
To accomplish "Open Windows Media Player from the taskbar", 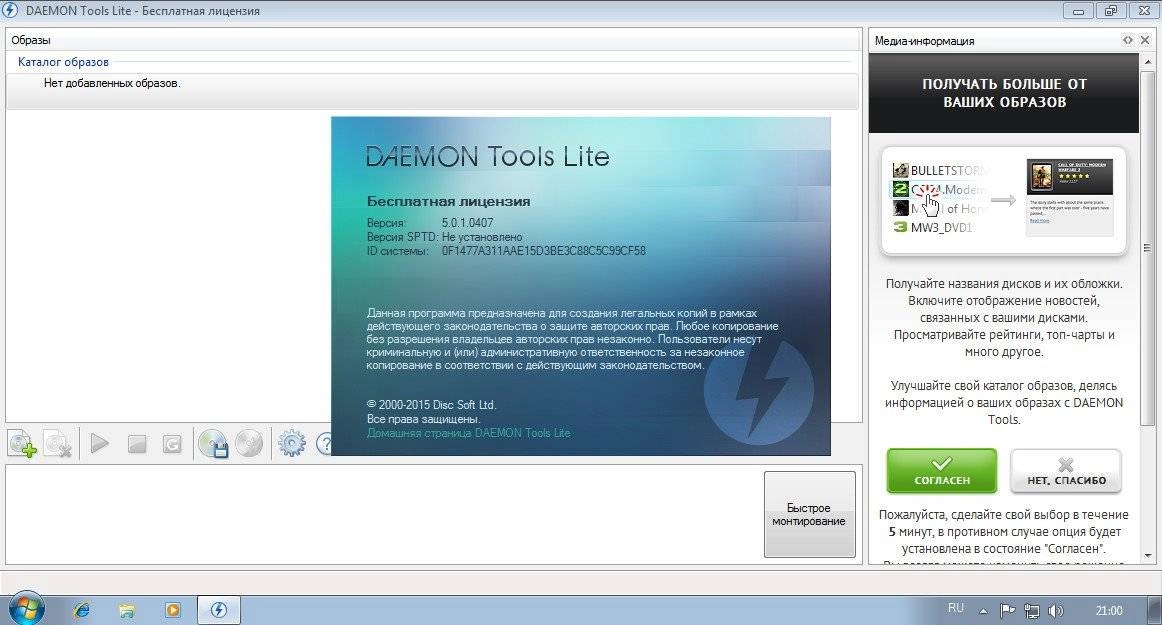I will click(173, 610).
